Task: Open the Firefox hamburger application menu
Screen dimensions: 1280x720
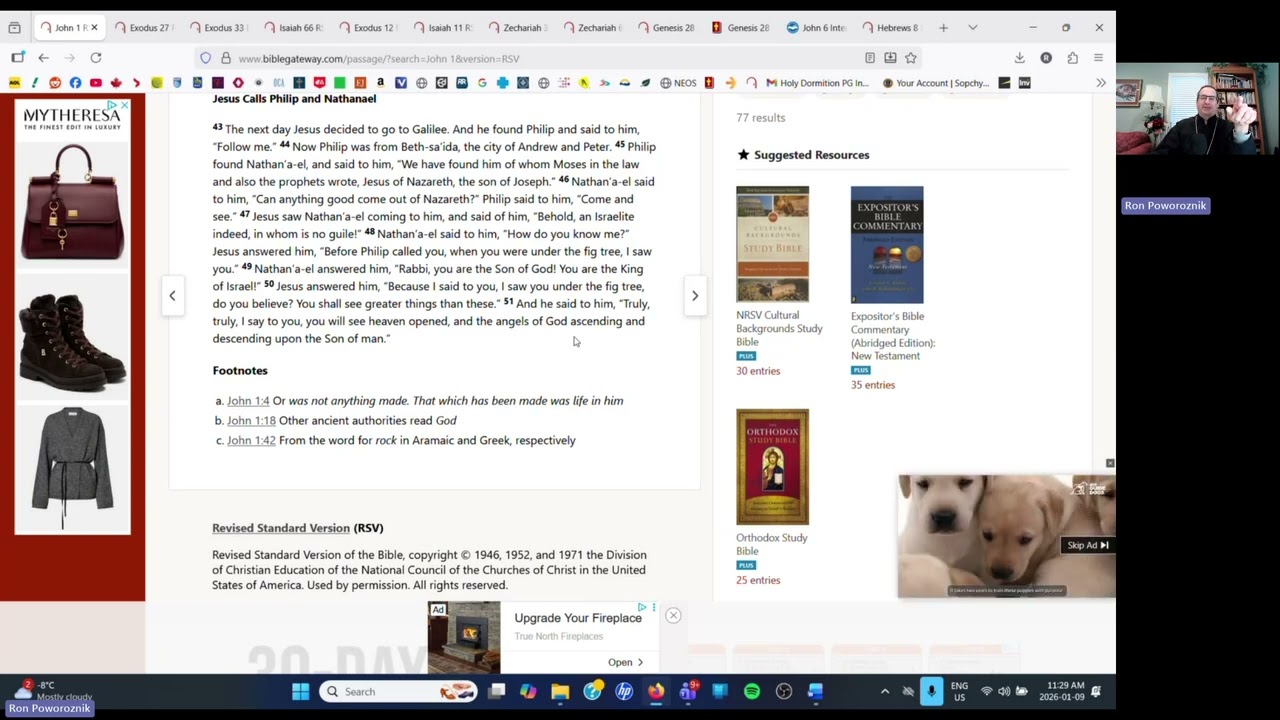Action: (x=1098, y=58)
